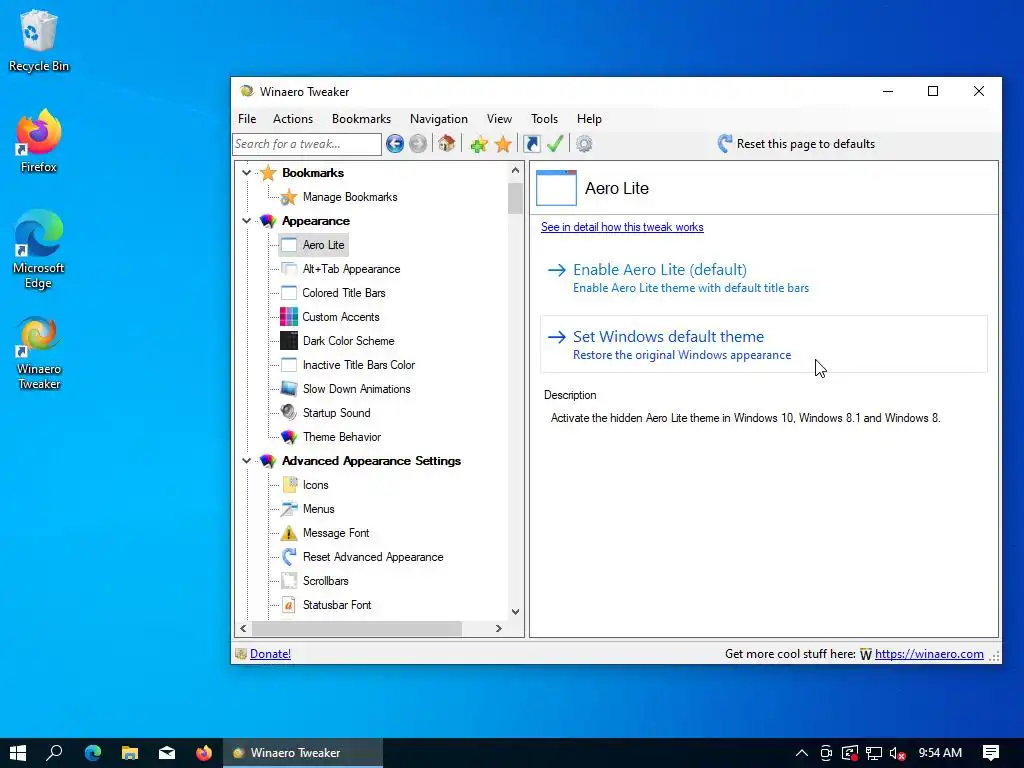Click the green checkmark toolbar icon

pyautogui.click(x=555, y=144)
